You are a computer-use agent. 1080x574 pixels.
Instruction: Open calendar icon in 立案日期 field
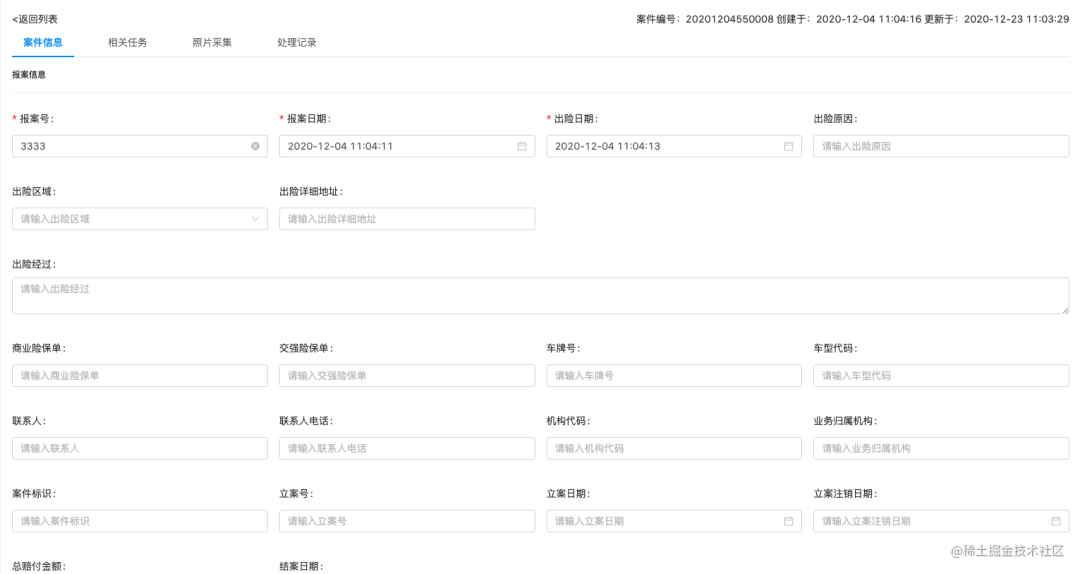(x=788, y=521)
